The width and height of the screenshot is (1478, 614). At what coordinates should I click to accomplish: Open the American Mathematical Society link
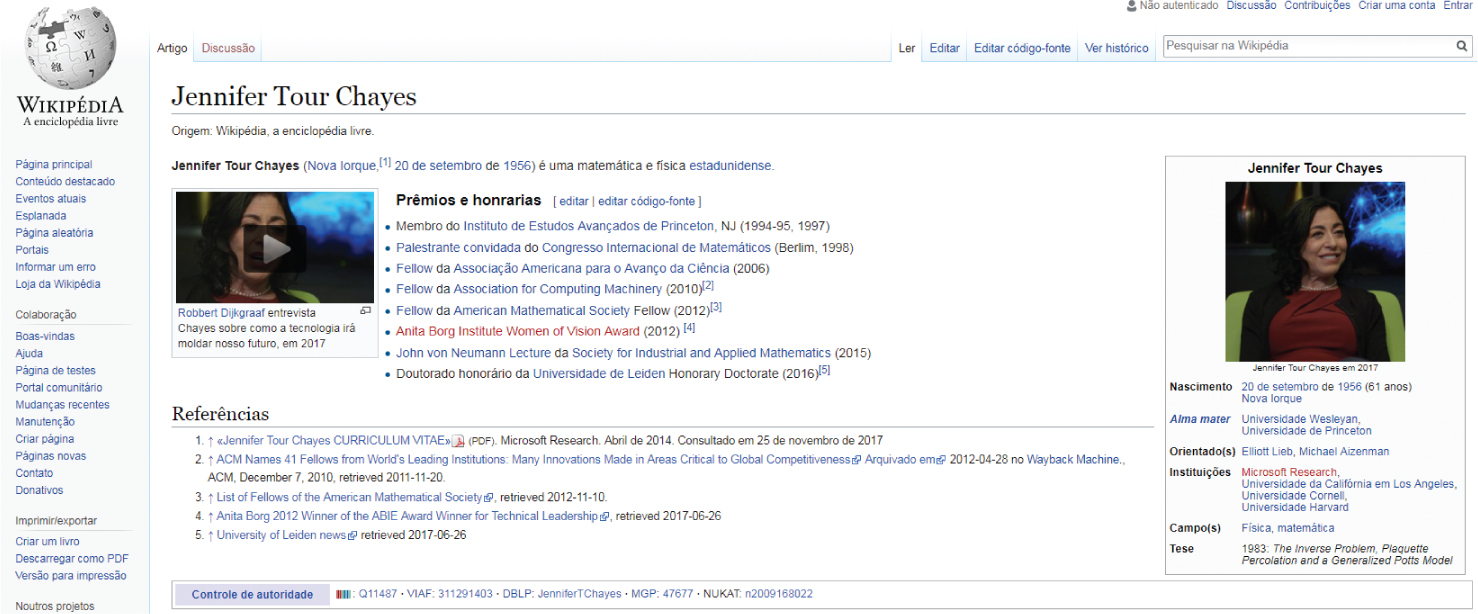click(542, 310)
